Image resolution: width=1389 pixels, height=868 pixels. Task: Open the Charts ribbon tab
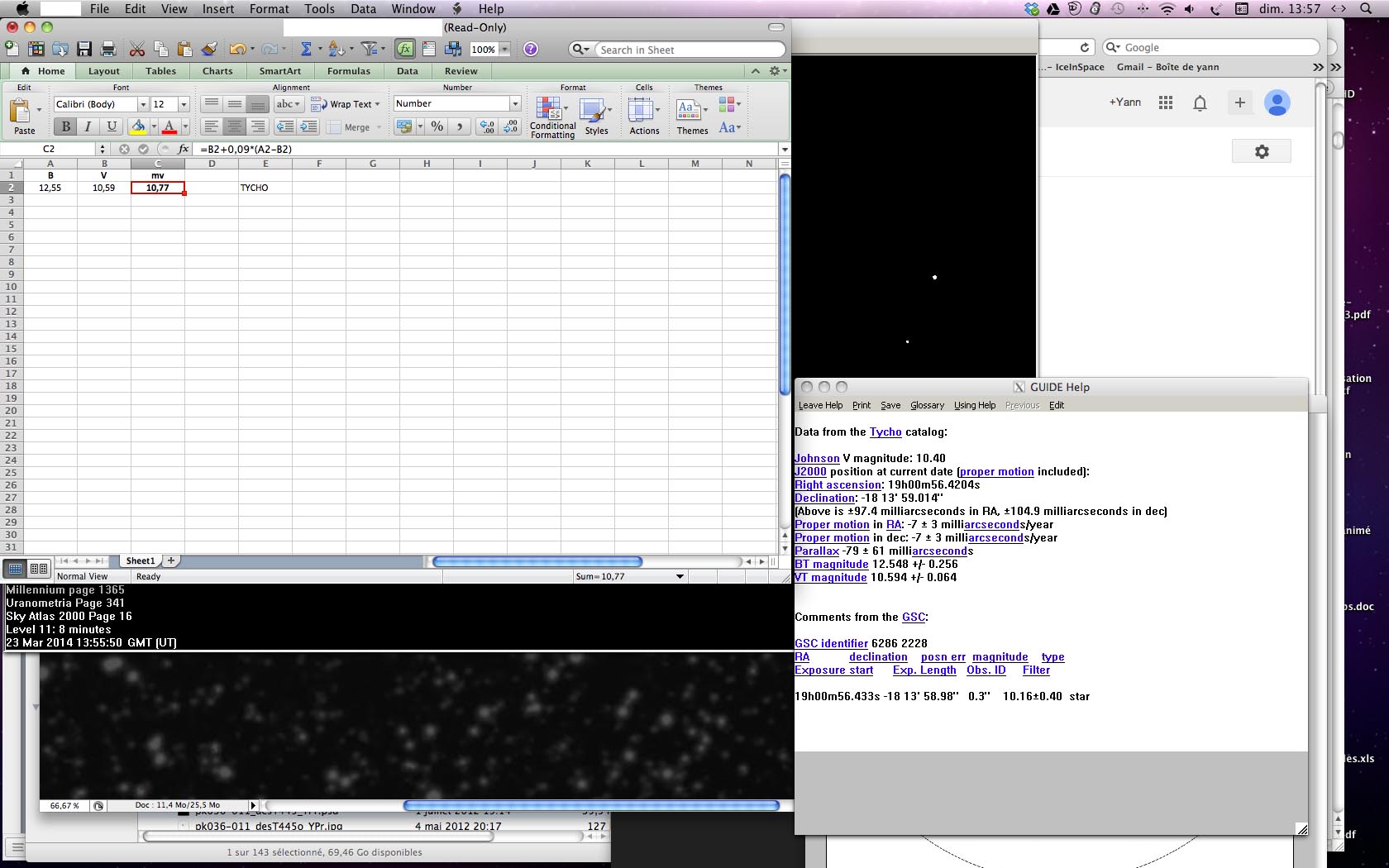pyautogui.click(x=217, y=71)
